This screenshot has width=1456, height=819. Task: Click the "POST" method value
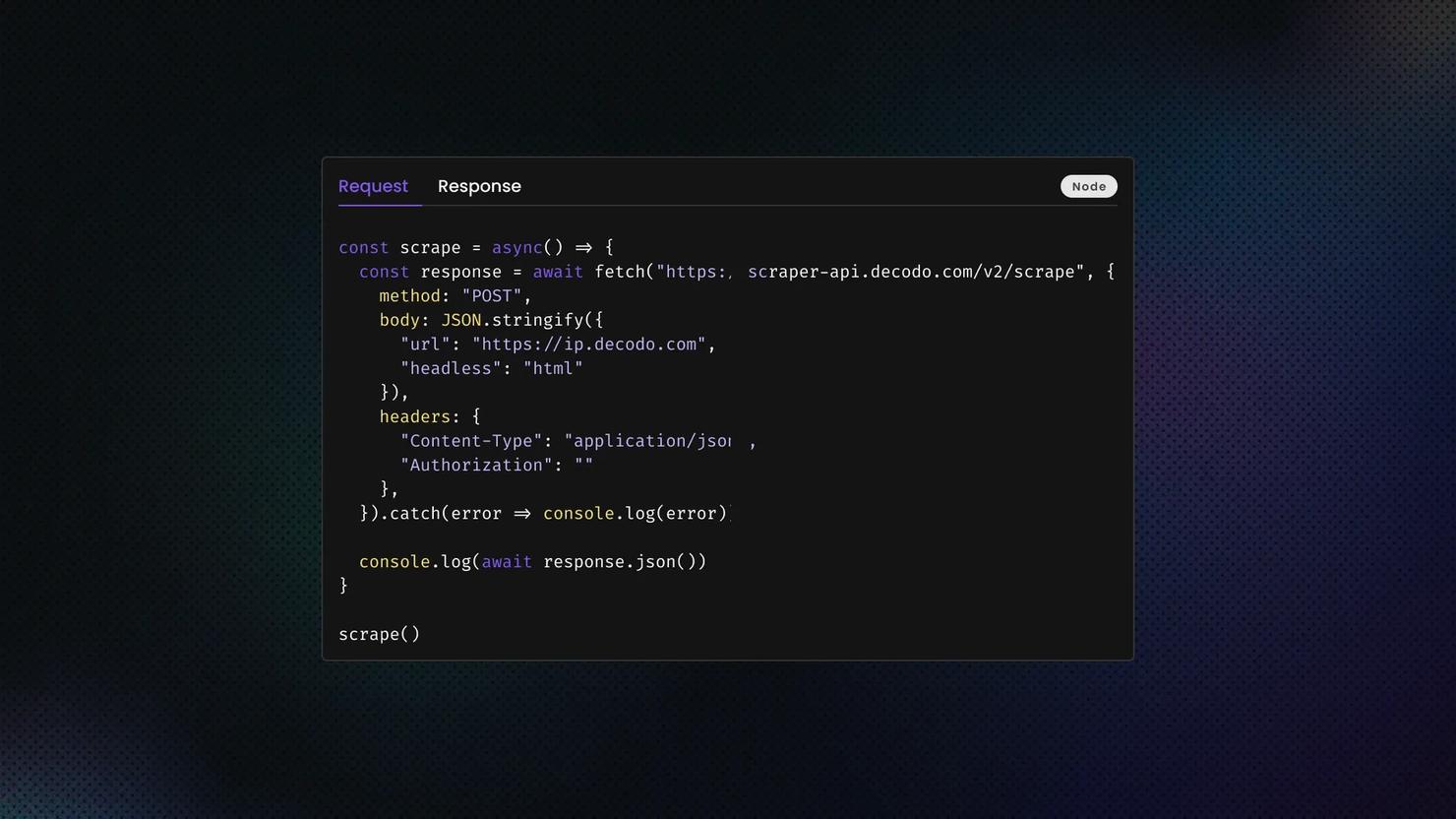point(492,296)
